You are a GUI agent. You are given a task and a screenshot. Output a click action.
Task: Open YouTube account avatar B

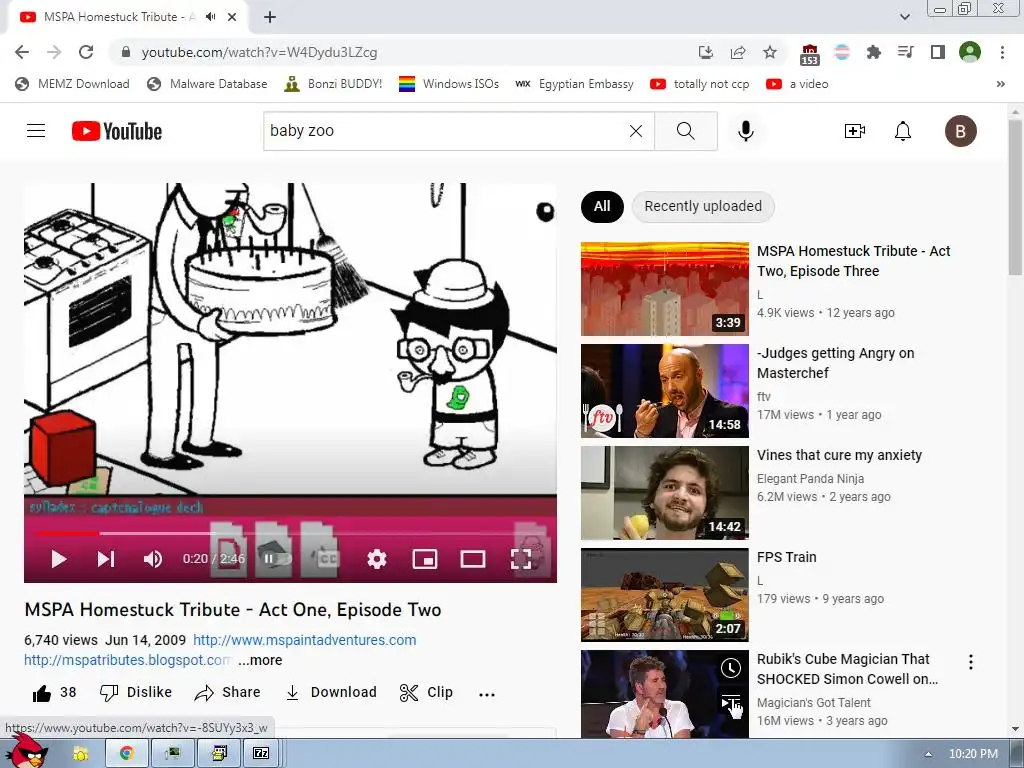click(961, 131)
